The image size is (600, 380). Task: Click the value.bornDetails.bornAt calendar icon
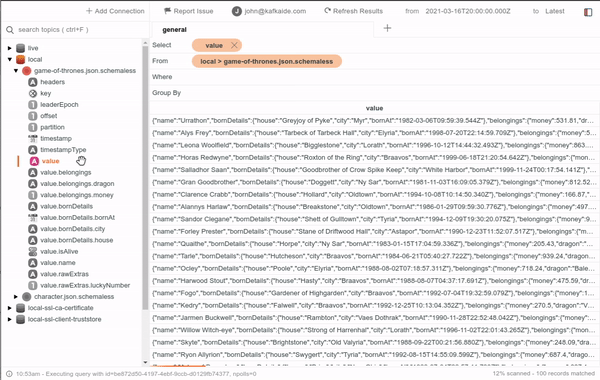[x=33, y=217]
